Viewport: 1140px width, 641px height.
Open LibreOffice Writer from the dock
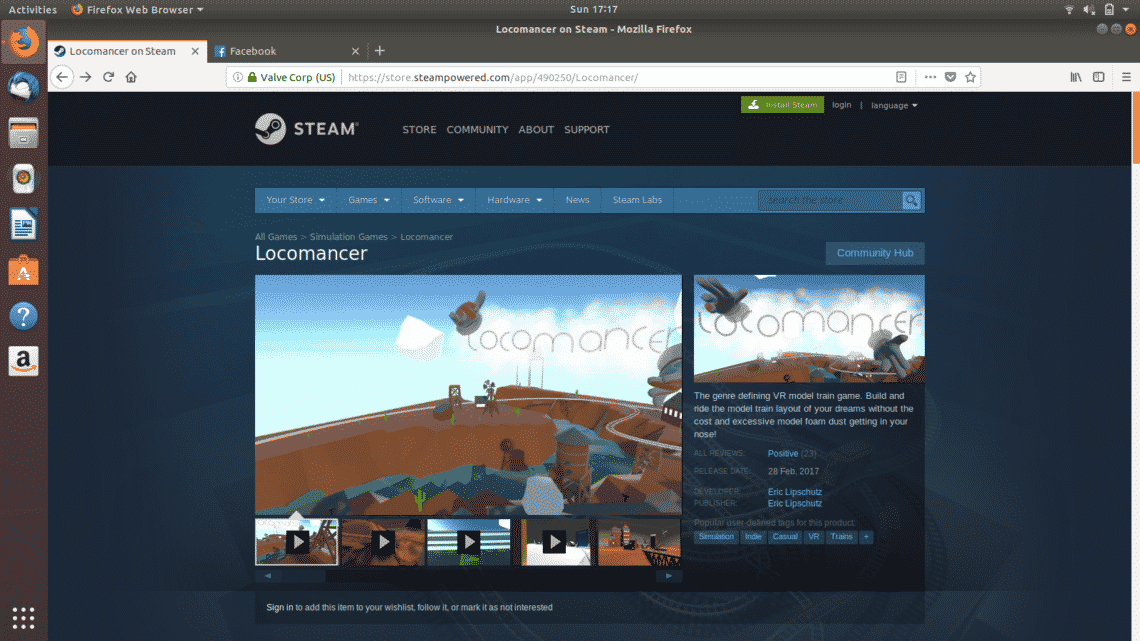coord(23,225)
